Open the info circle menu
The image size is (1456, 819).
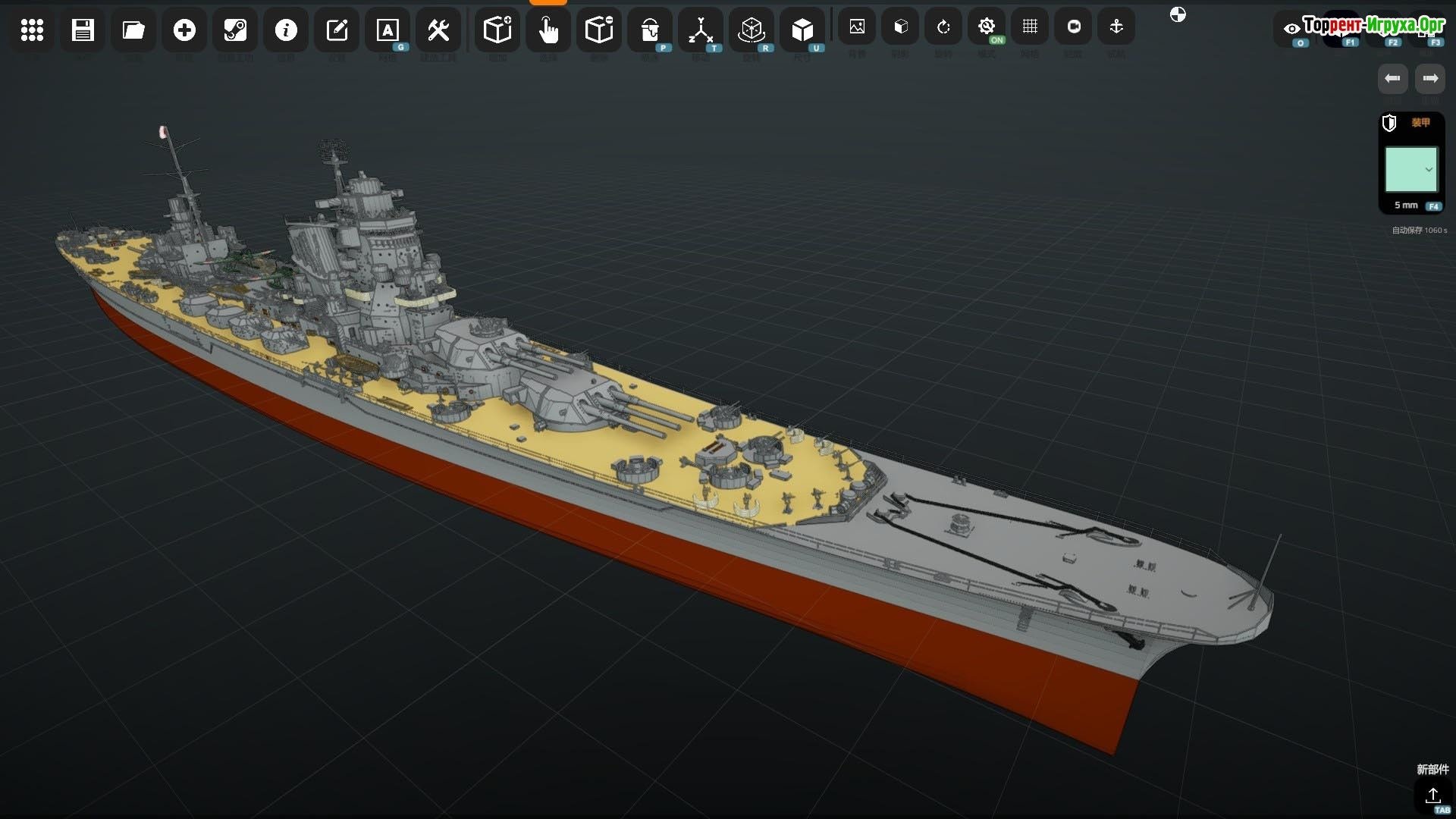pyautogui.click(x=286, y=30)
